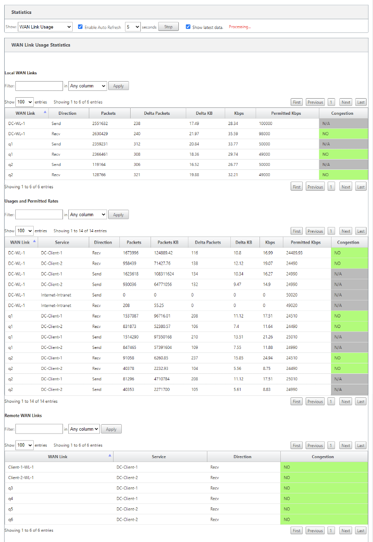373x542 pixels.
Task: Click Last above the Local WAN Links table
Action: 361,102
